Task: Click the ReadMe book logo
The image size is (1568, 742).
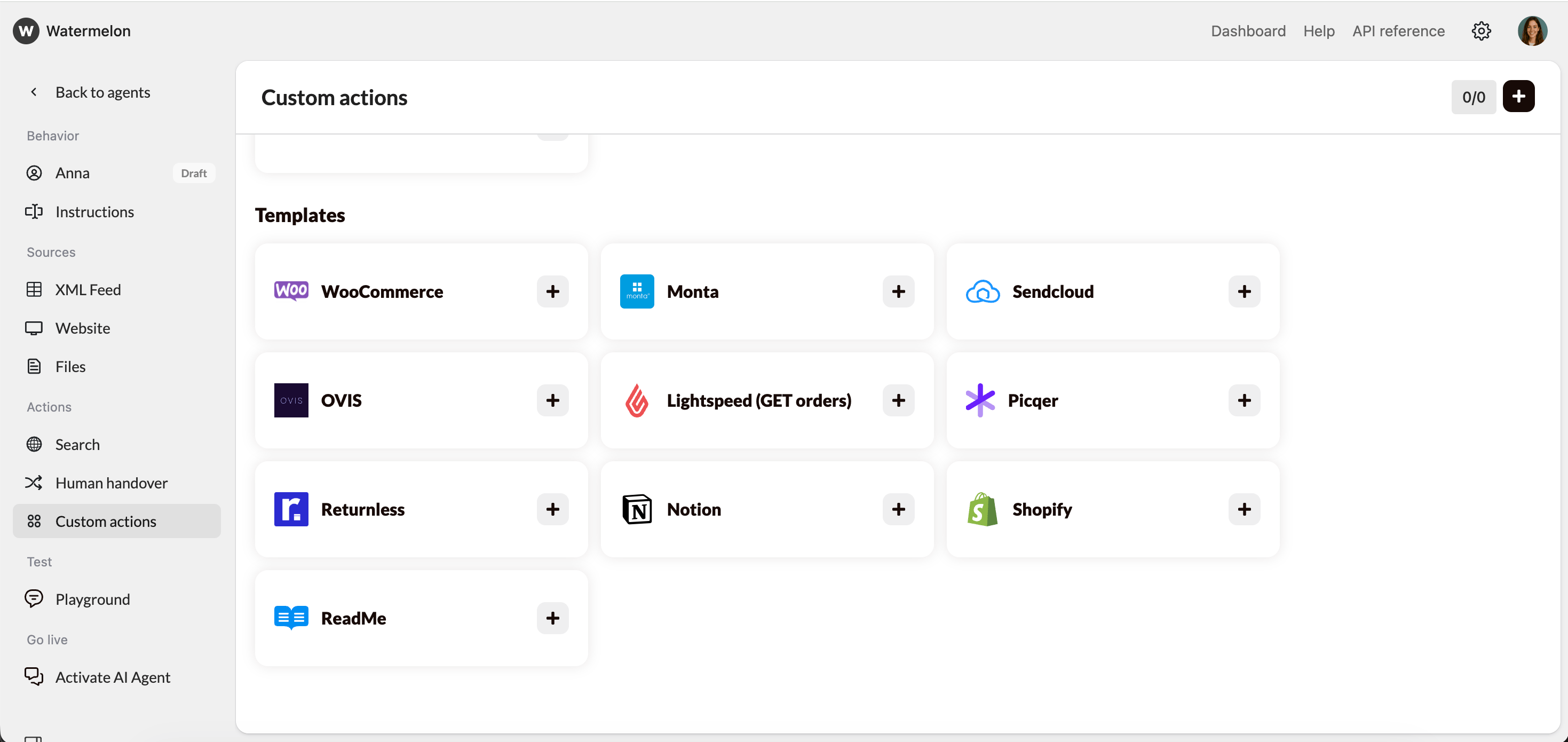Action: click(x=291, y=619)
